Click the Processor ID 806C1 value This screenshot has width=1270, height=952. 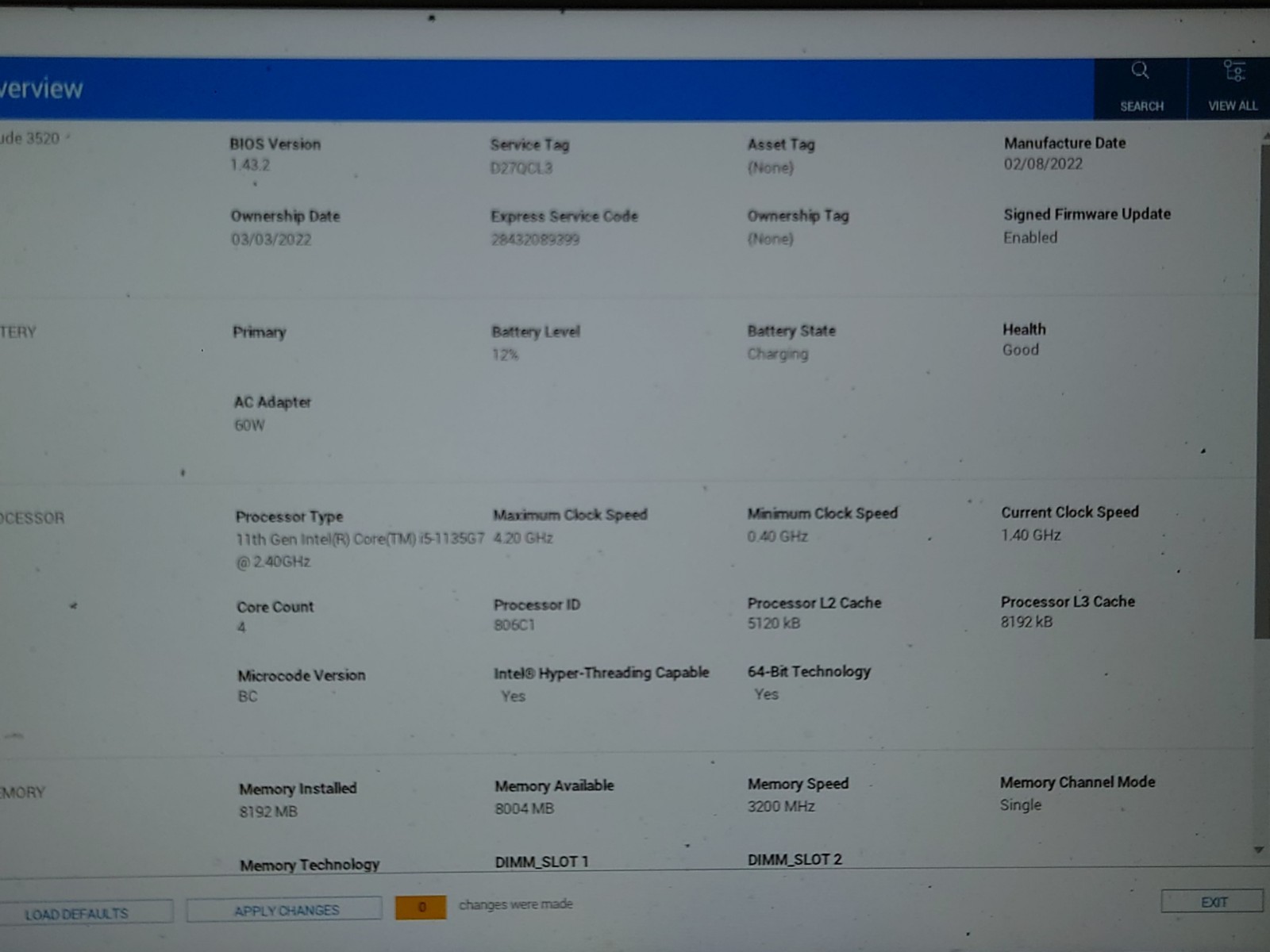click(x=514, y=625)
